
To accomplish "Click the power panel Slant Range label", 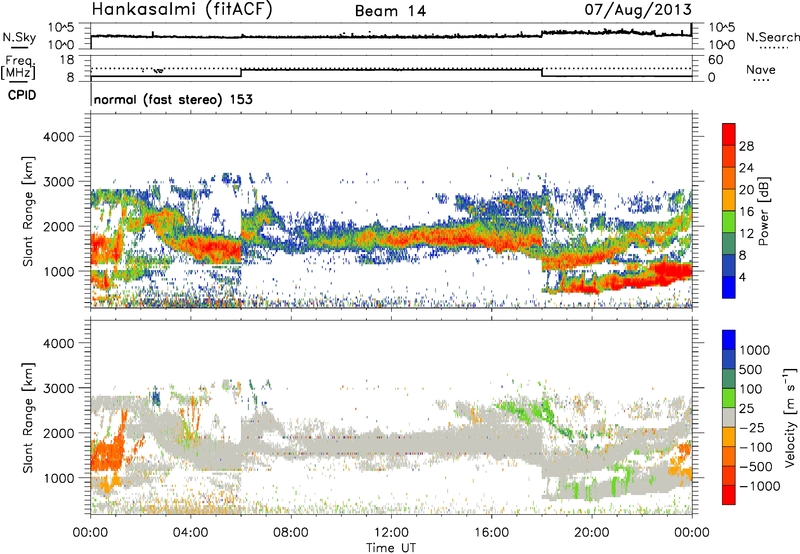I will coord(28,211).
